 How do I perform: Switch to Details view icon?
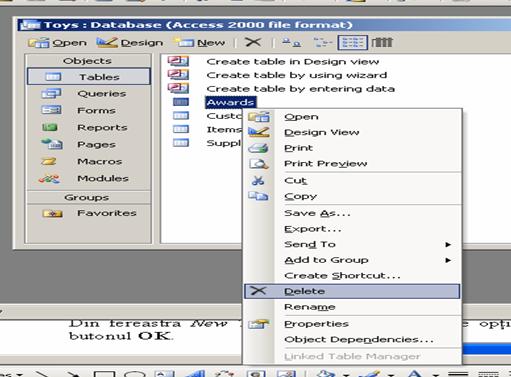click(382, 42)
